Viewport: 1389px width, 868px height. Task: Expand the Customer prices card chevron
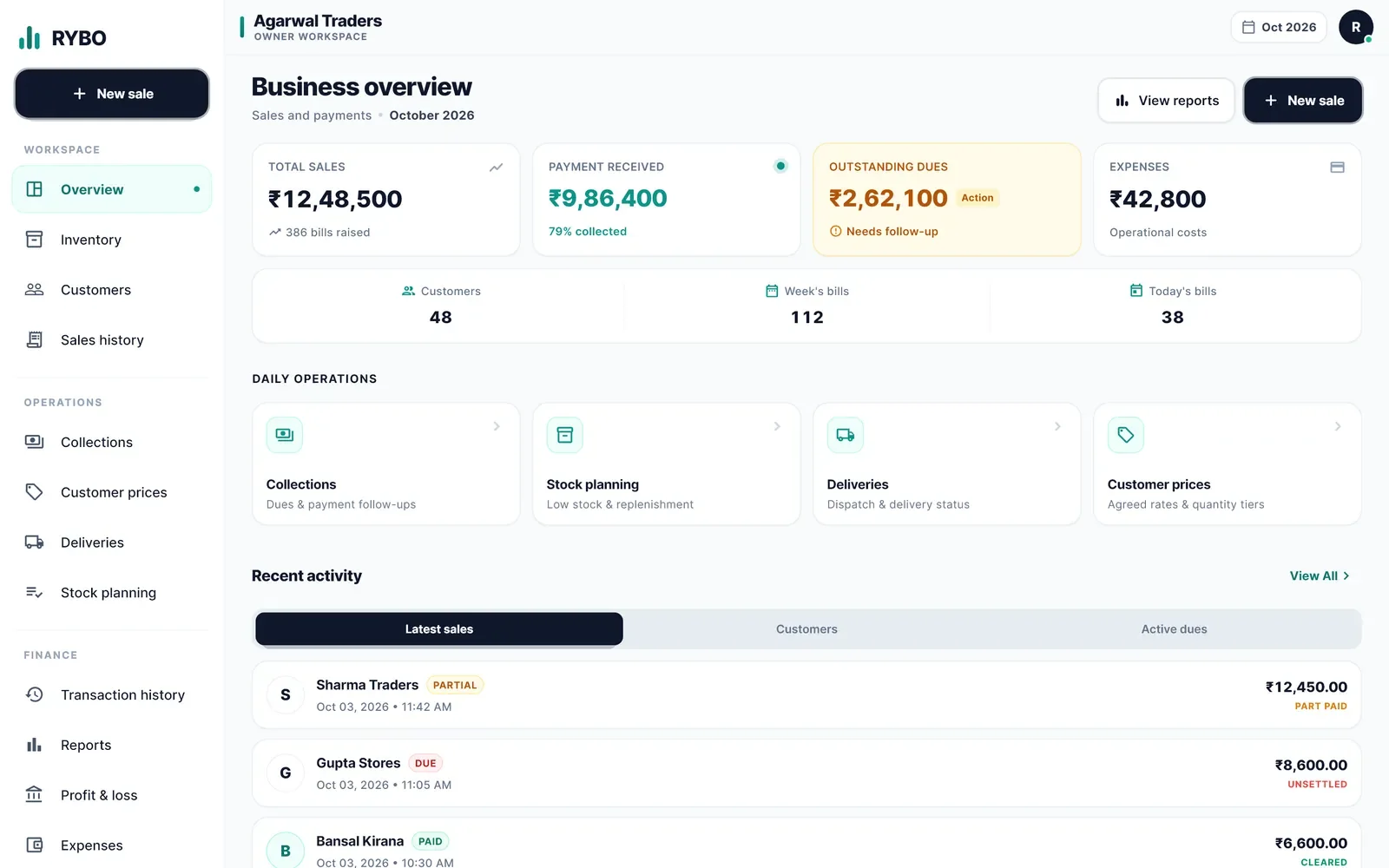pyautogui.click(x=1338, y=426)
